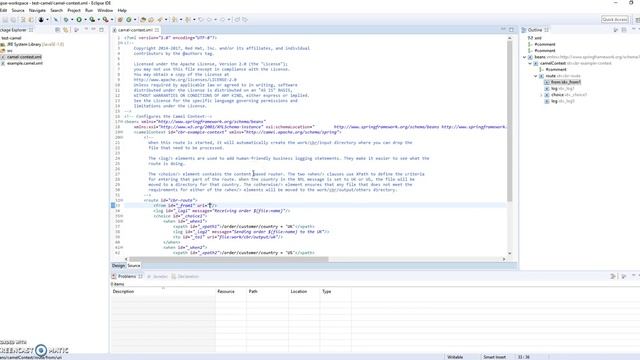The image size is (640, 360).
Task: Open the Navigate menu
Action: tap(37, 10)
